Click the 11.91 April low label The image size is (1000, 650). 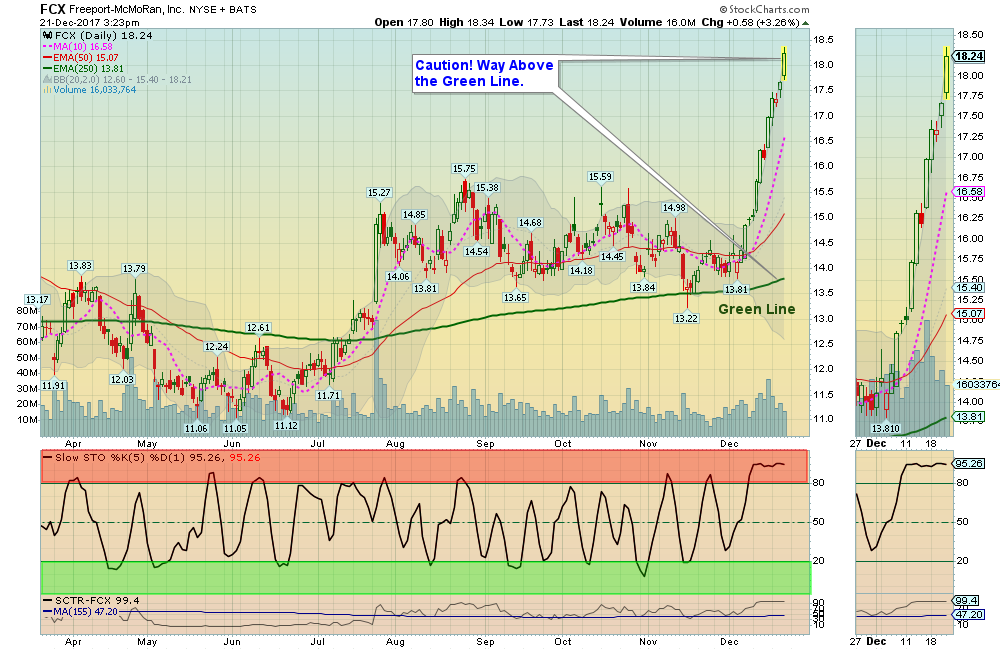pyautogui.click(x=54, y=385)
